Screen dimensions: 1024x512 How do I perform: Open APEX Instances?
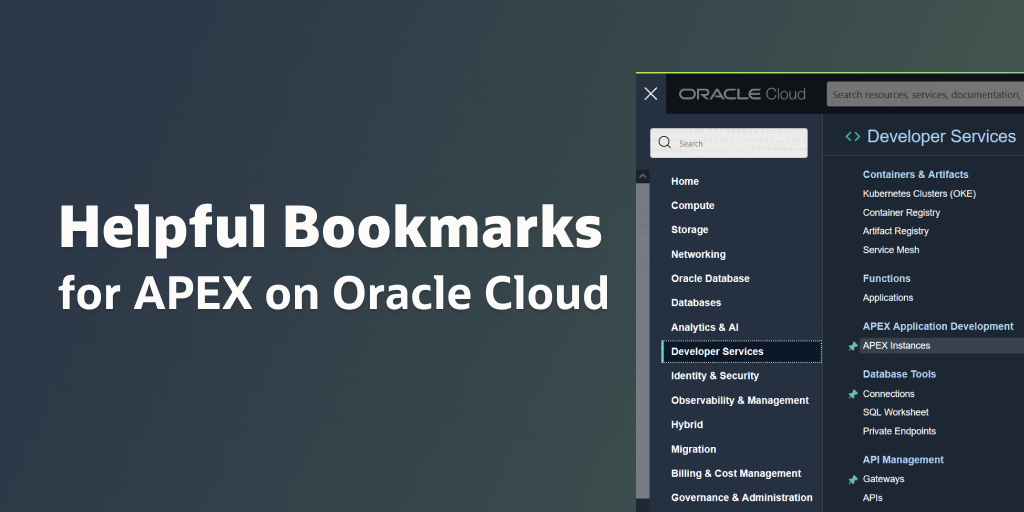pos(896,345)
